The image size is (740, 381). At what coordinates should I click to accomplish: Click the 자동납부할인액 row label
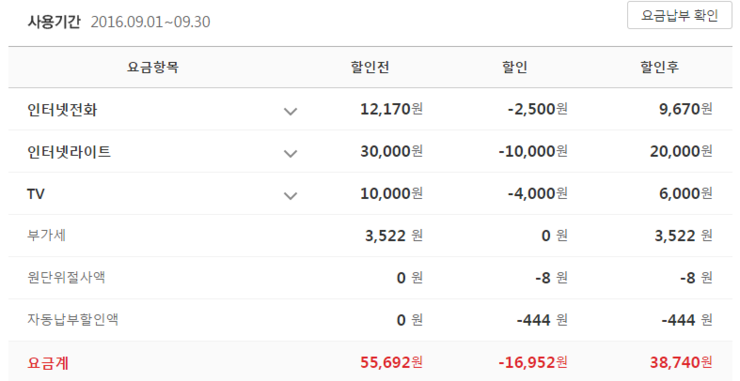tap(73, 320)
